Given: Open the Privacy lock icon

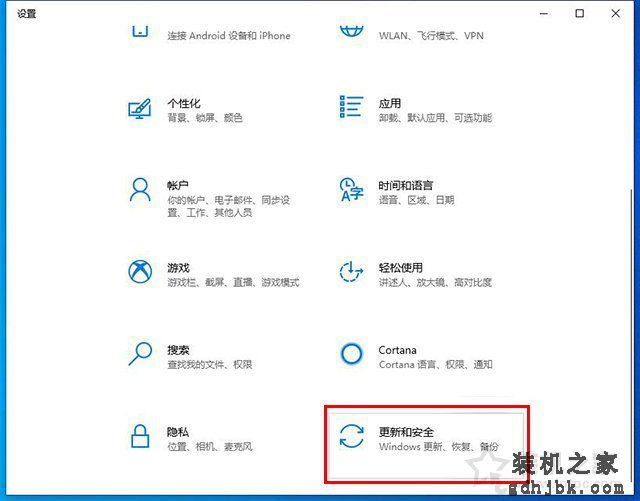Looking at the screenshot, I should pyautogui.click(x=140, y=436).
